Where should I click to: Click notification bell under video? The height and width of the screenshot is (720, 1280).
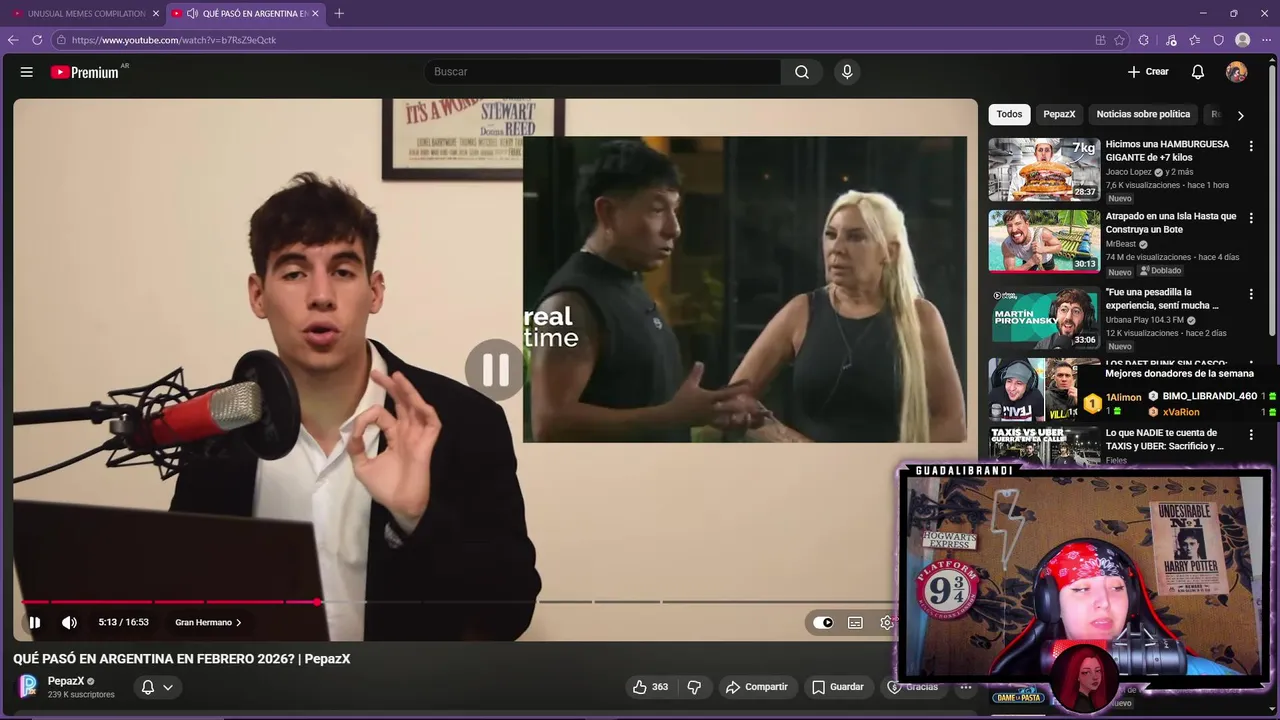click(148, 687)
